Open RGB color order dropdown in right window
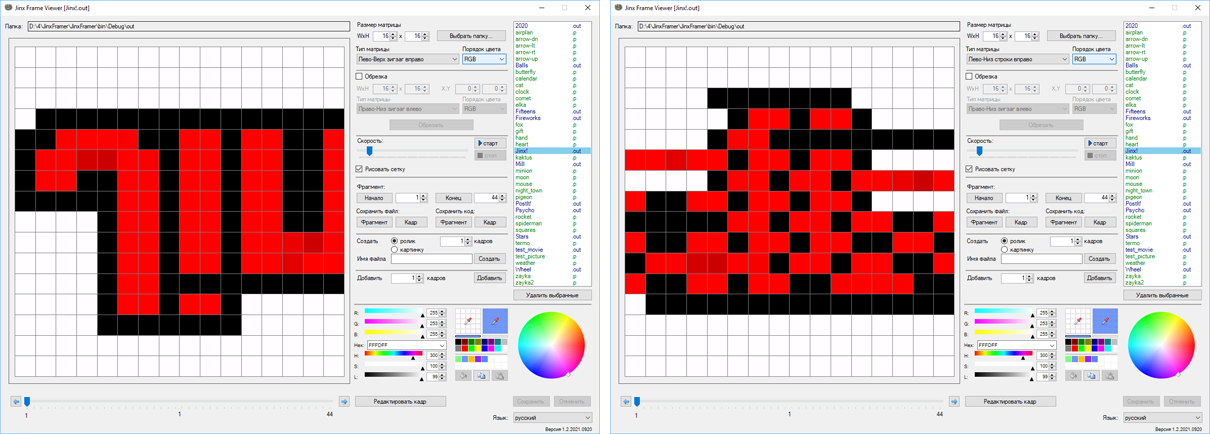Screen dimensions: 1210x434 1094,59
